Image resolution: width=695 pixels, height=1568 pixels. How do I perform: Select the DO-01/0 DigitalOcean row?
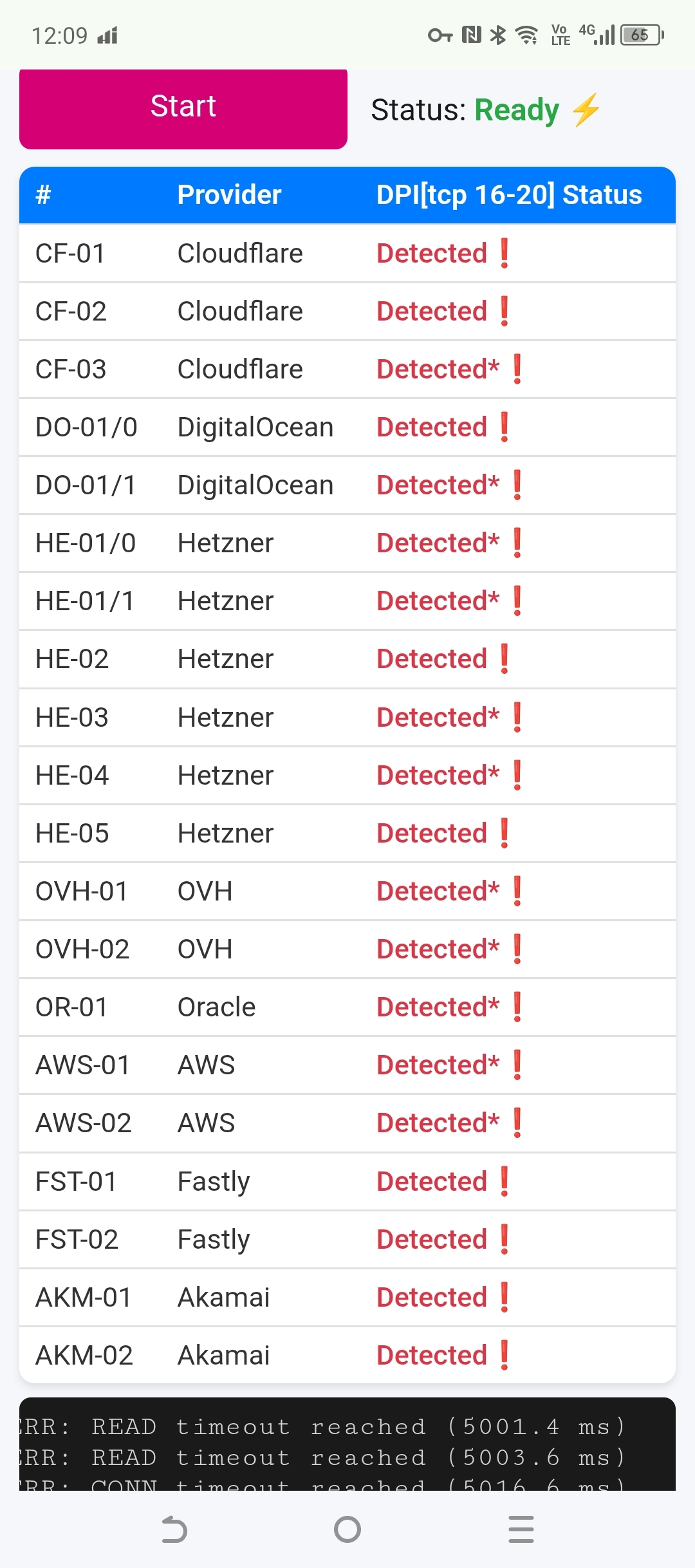tap(347, 427)
